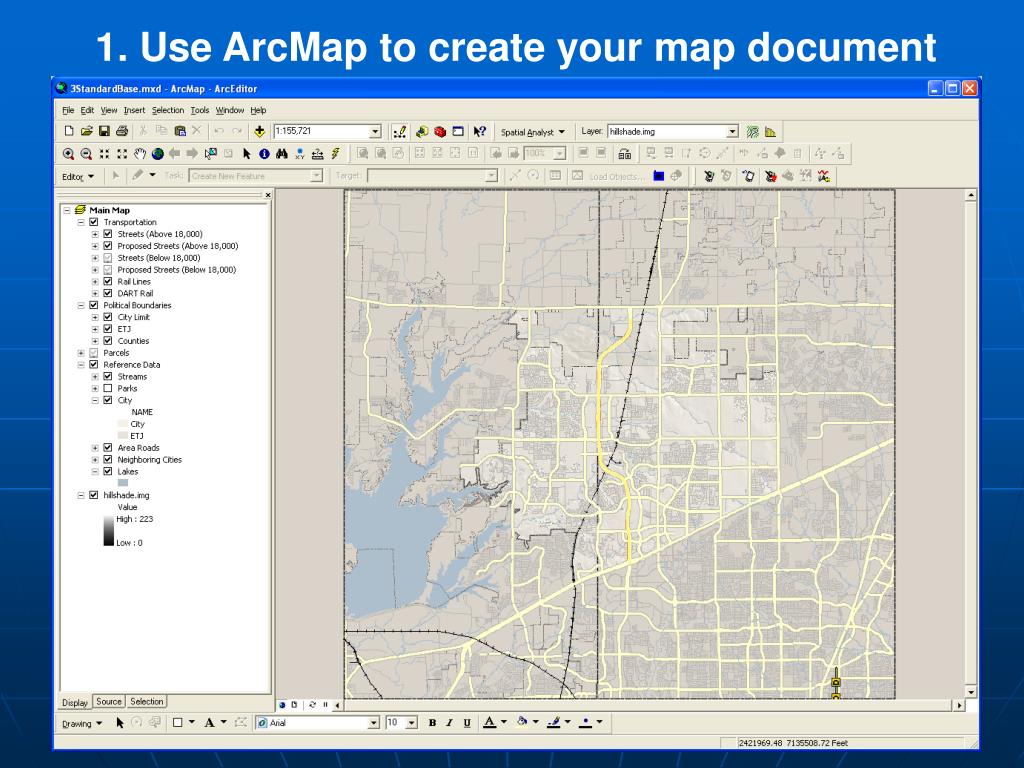
Task: Expand the Area Roads layer node
Action: coord(95,447)
